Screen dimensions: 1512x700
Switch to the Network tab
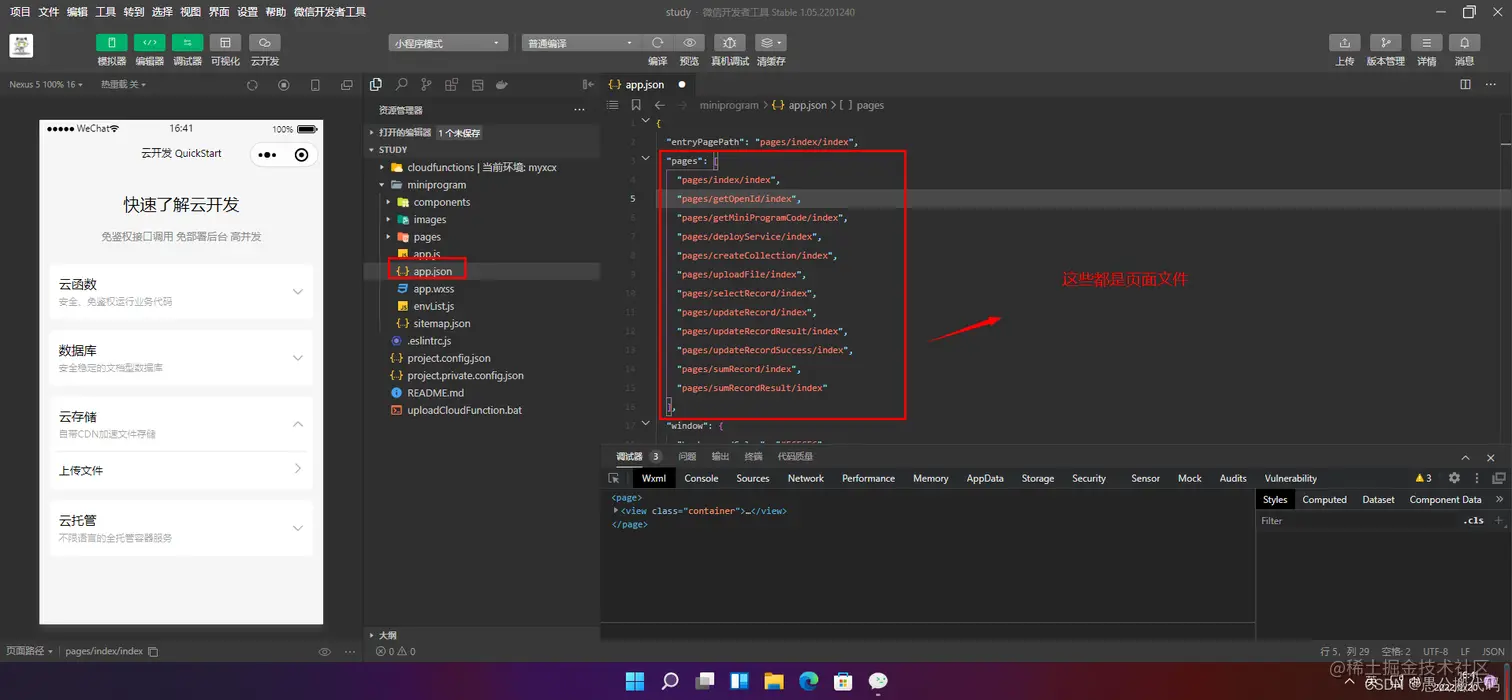[805, 478]
